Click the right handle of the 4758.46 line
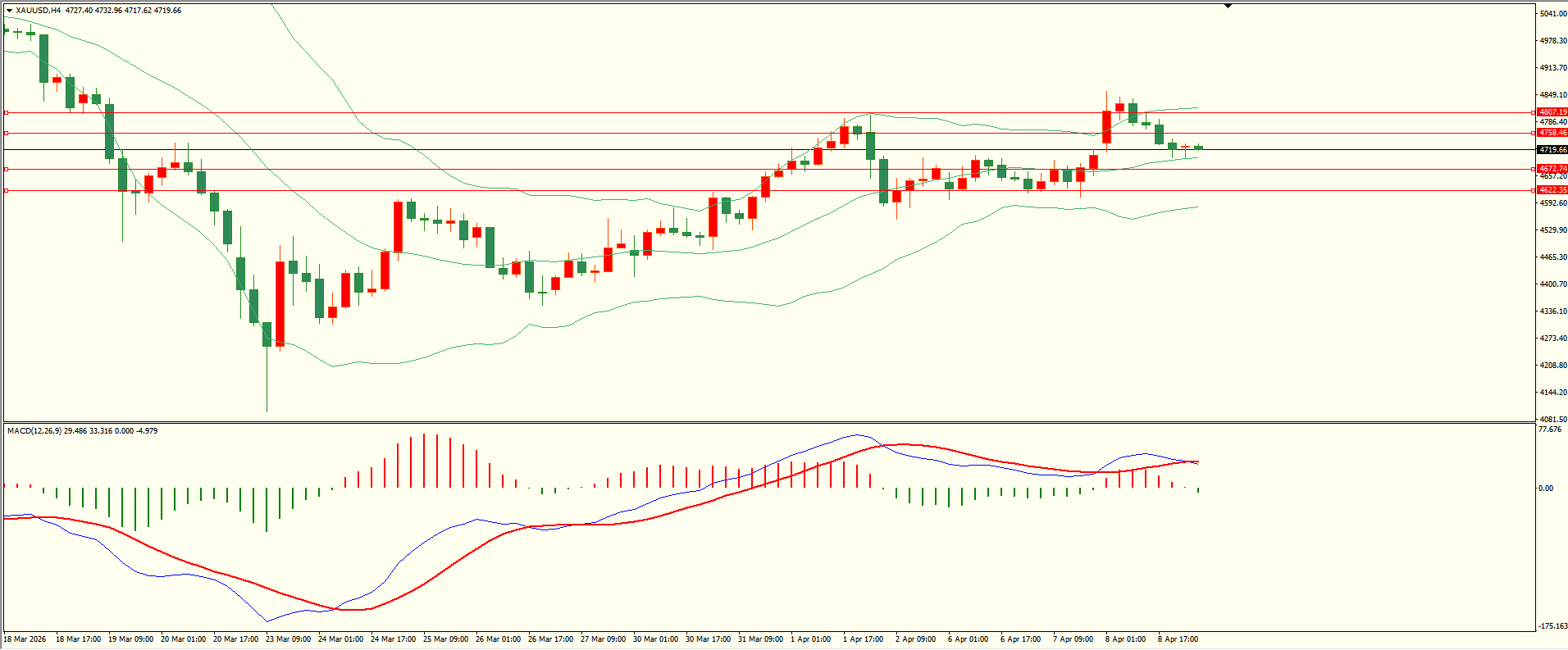 pyautogui.click(x=1534, y=133)
